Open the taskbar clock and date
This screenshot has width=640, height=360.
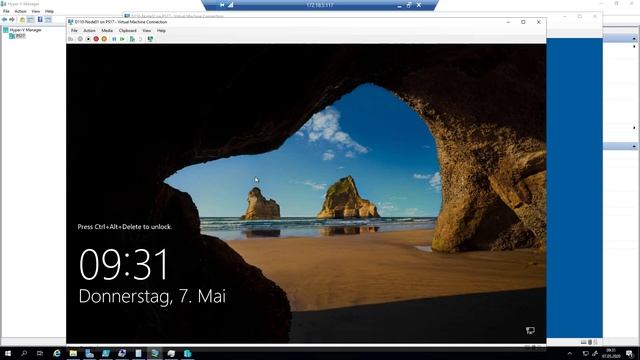611,354
